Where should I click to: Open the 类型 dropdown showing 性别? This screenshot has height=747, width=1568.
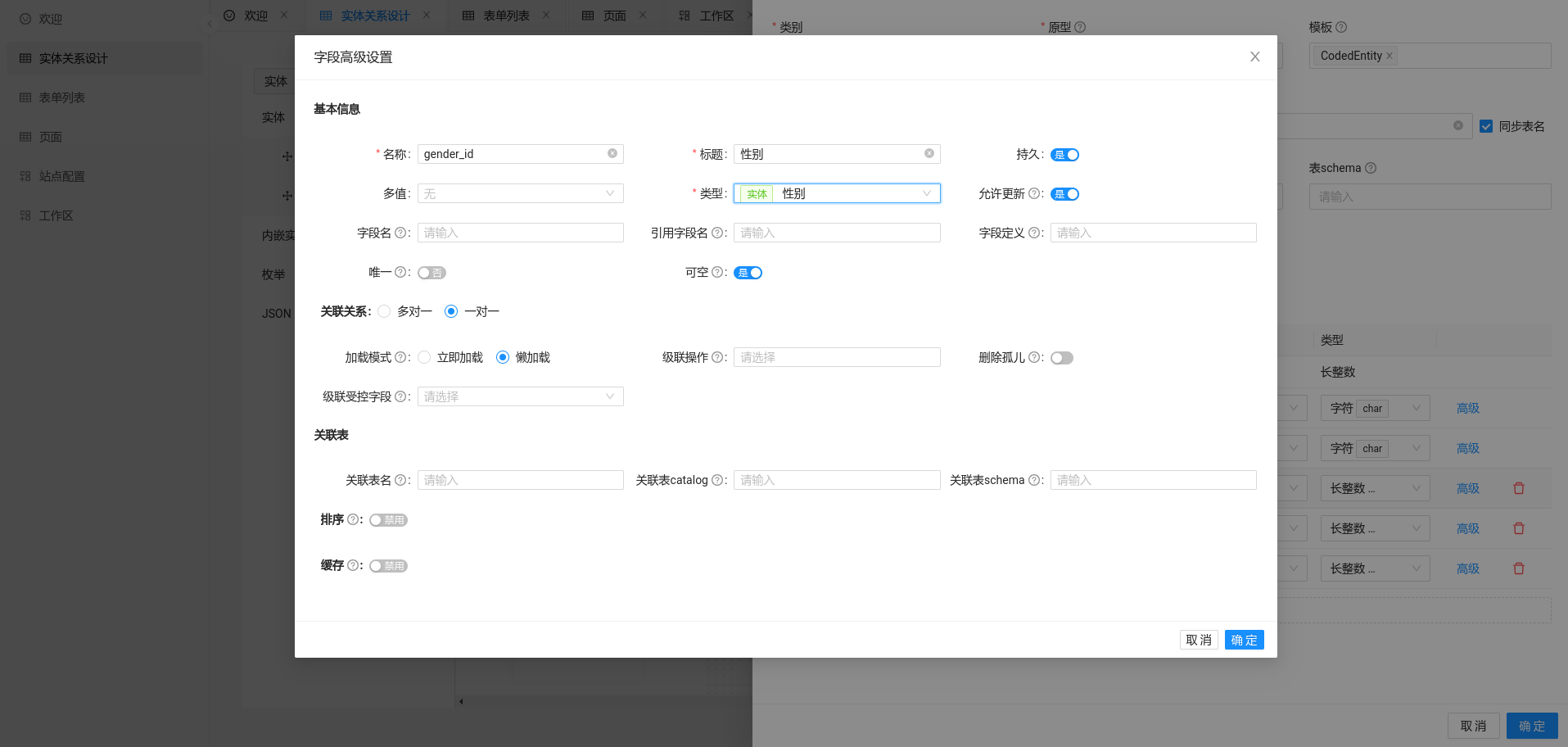pos(837,193)
